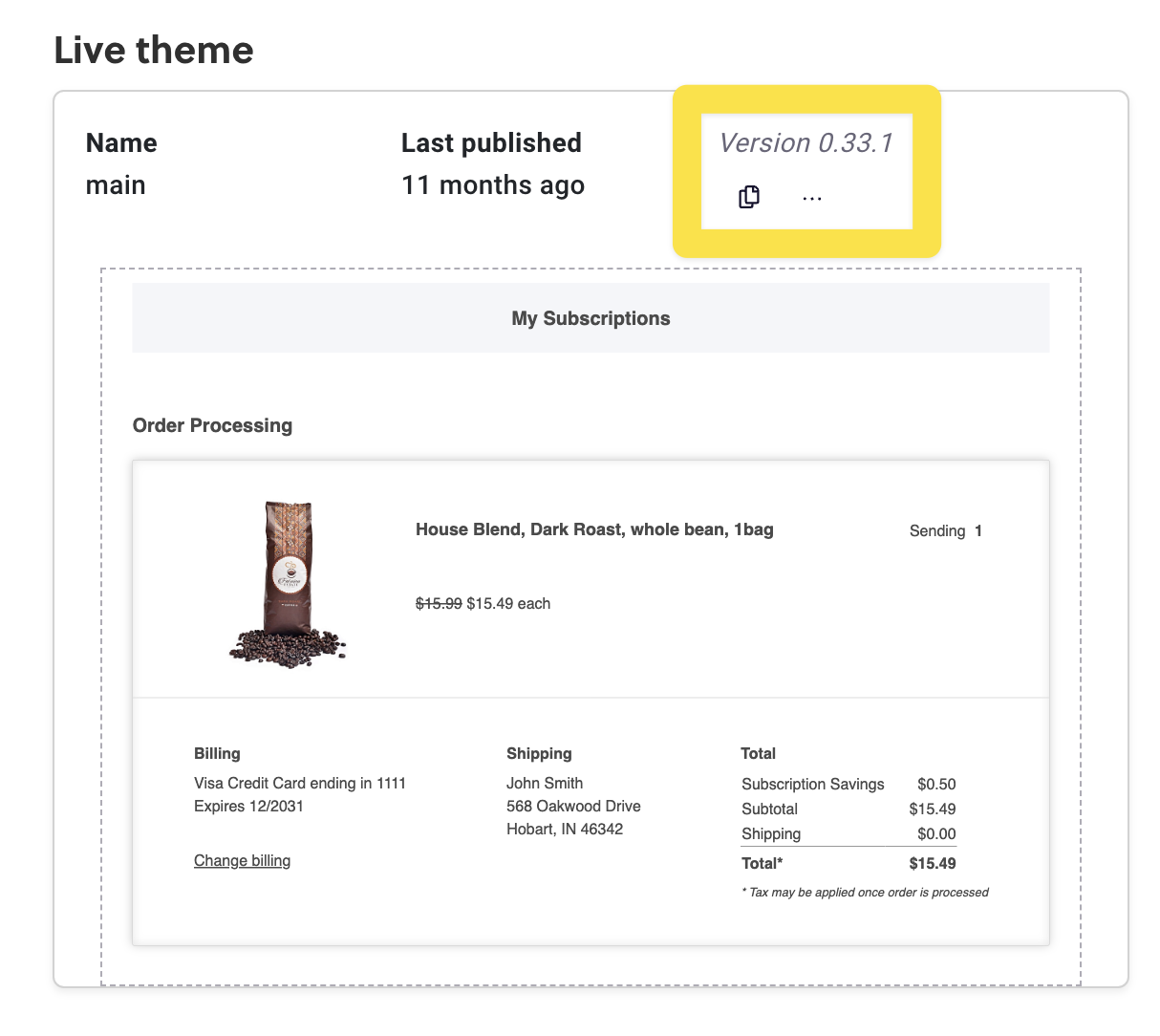The height and width of the screenshot is (1036, 1160).
Task: Click the Live theme heading
Action: pos(154,50)
